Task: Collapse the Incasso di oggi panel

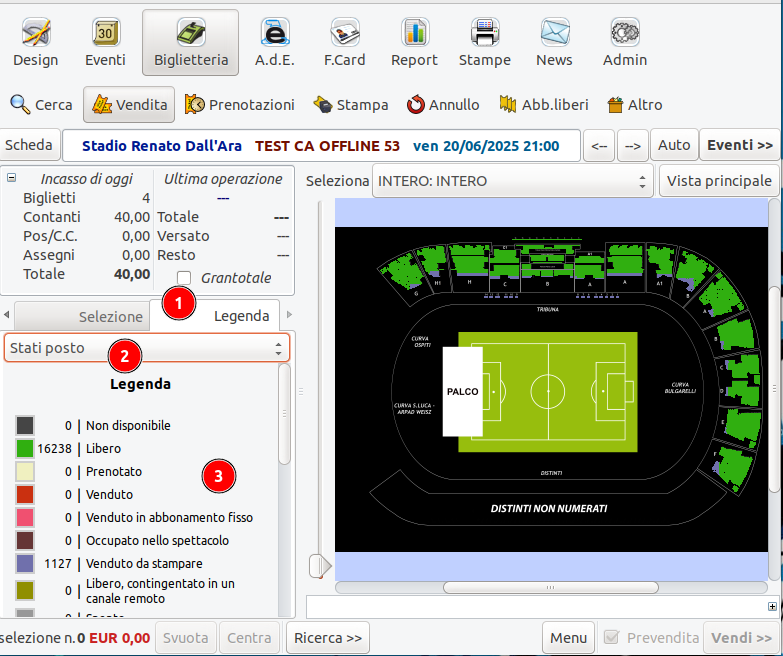Action: [x=11, y=178]
